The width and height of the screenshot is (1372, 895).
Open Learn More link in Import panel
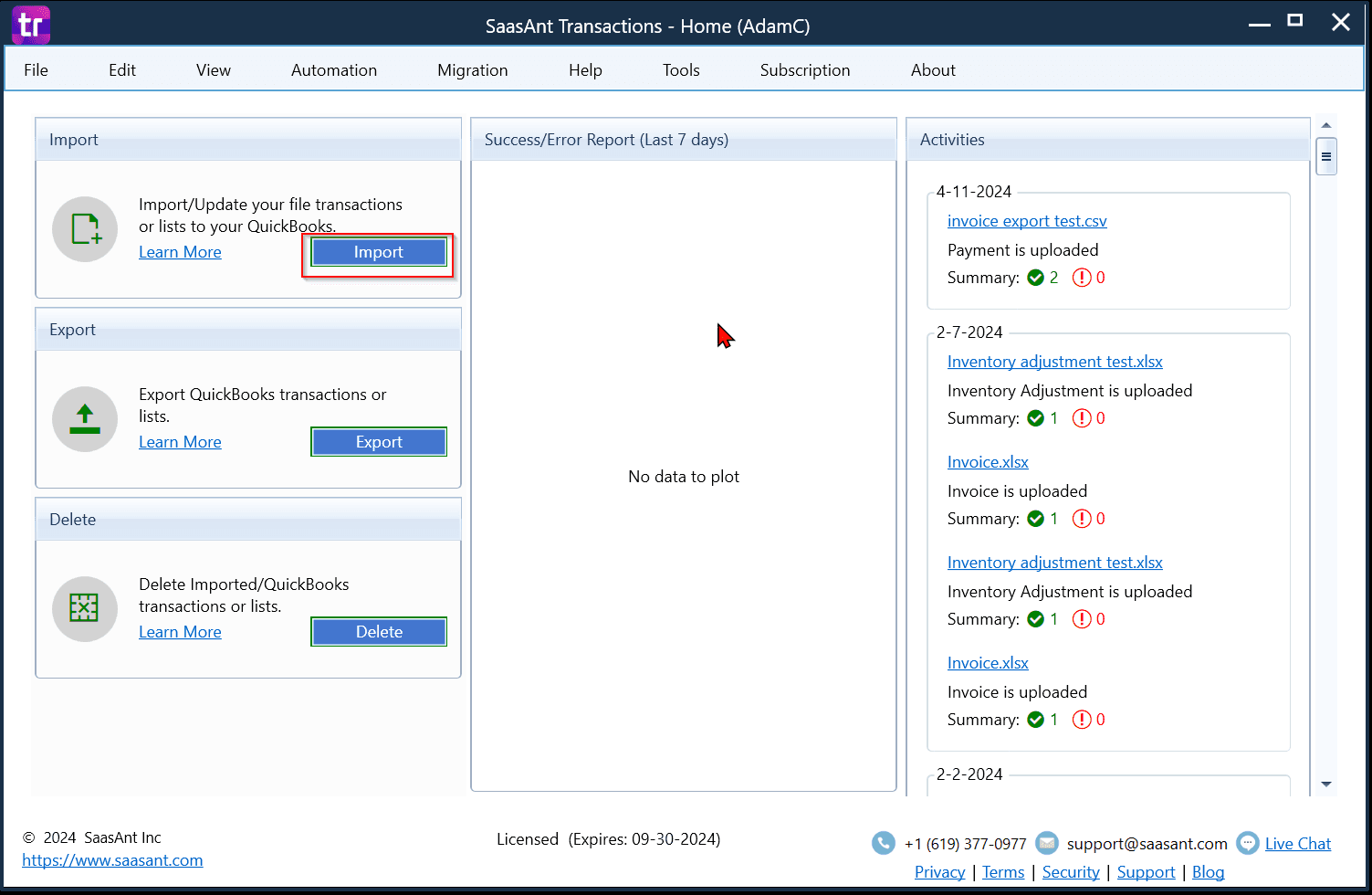[180, 252]
